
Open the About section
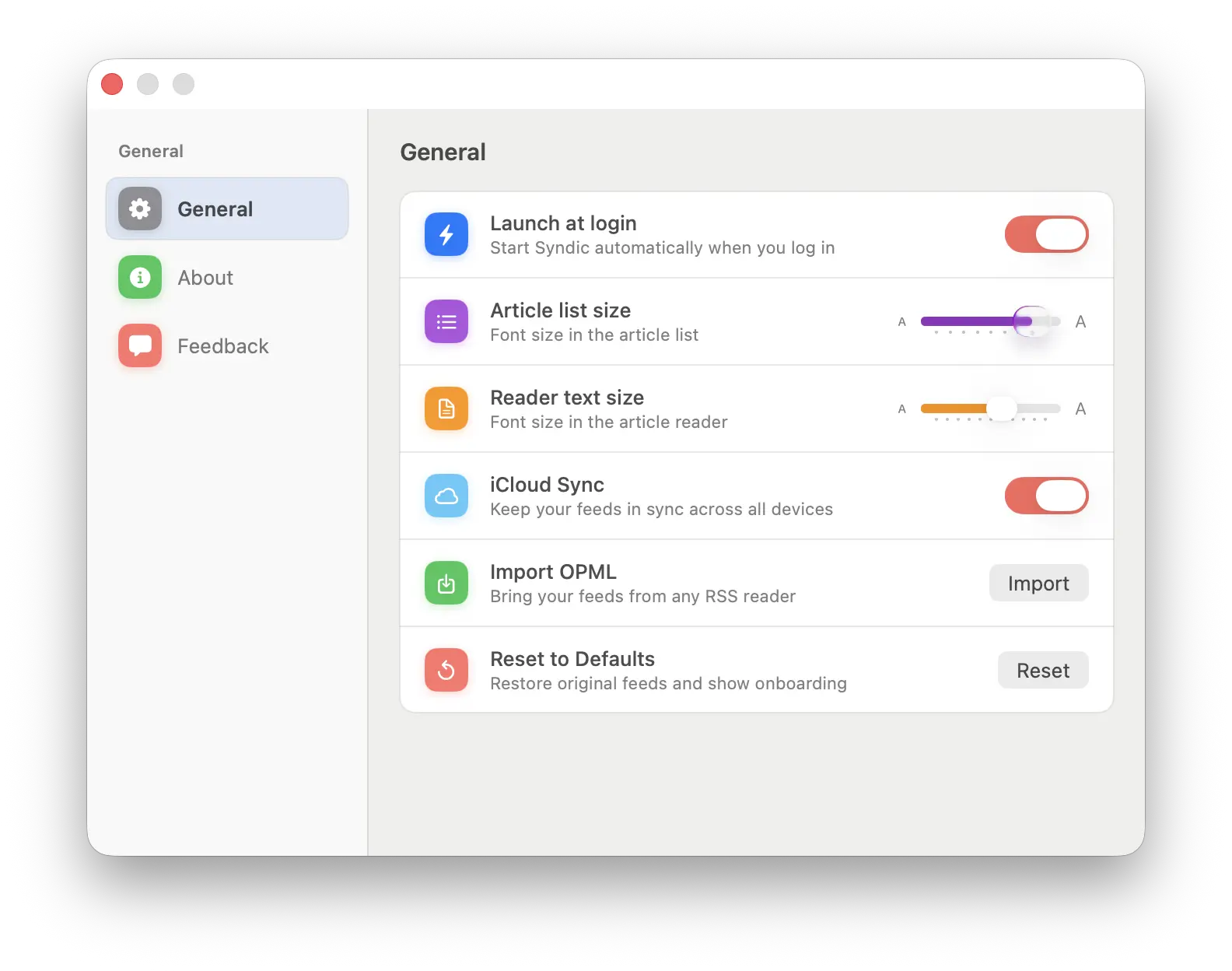pos(227,277)
